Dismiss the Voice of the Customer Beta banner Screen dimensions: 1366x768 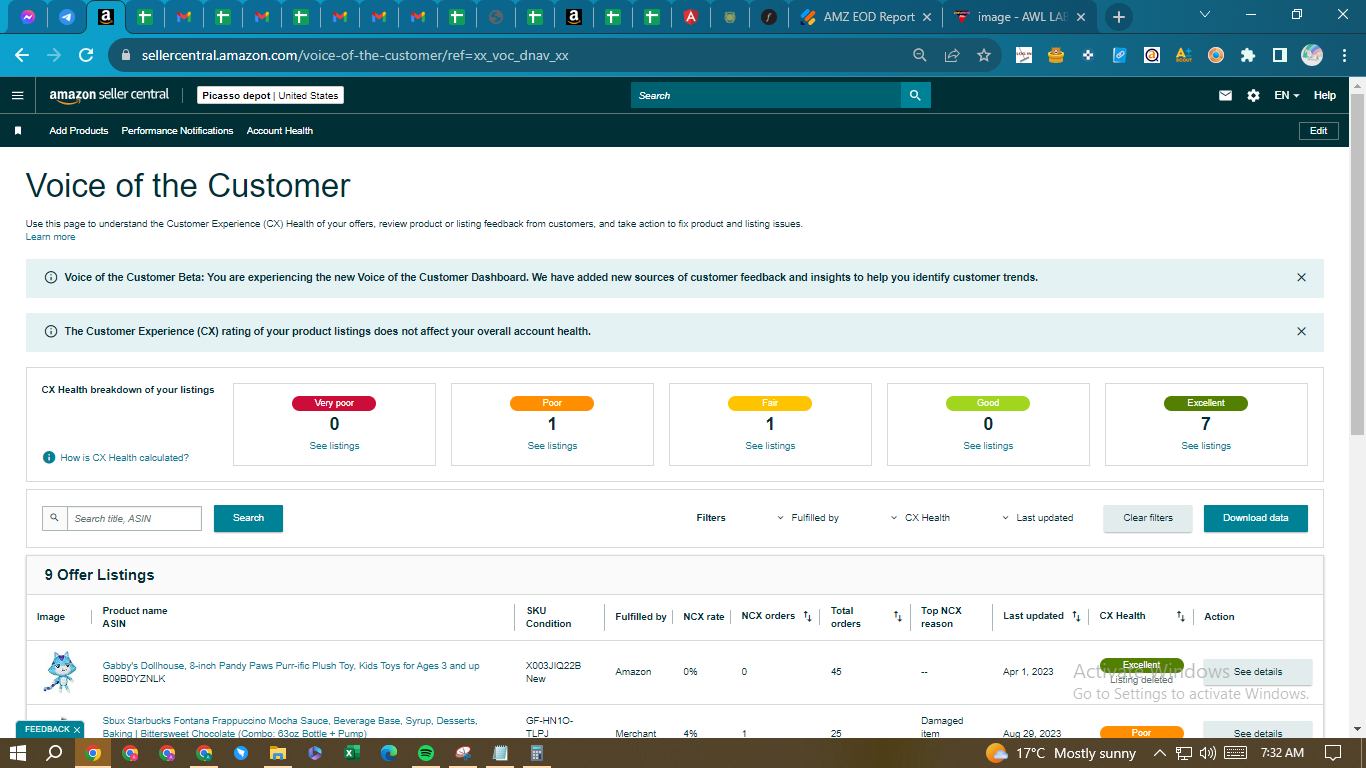(1301, 277)
